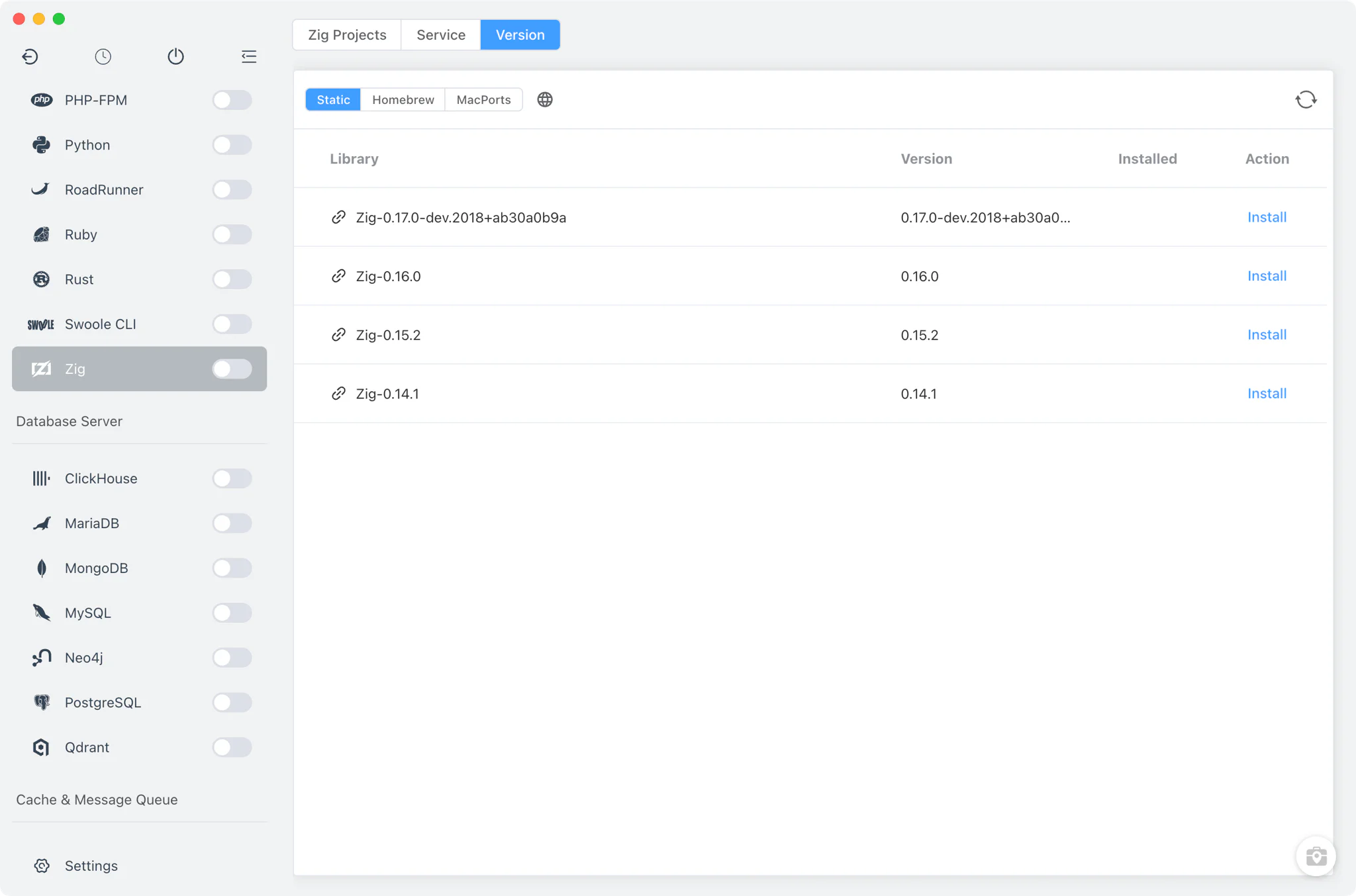Click the Swoole CLI logo icon
Viewport: 1356px width, 896px height.
click(x=41, y=324)
